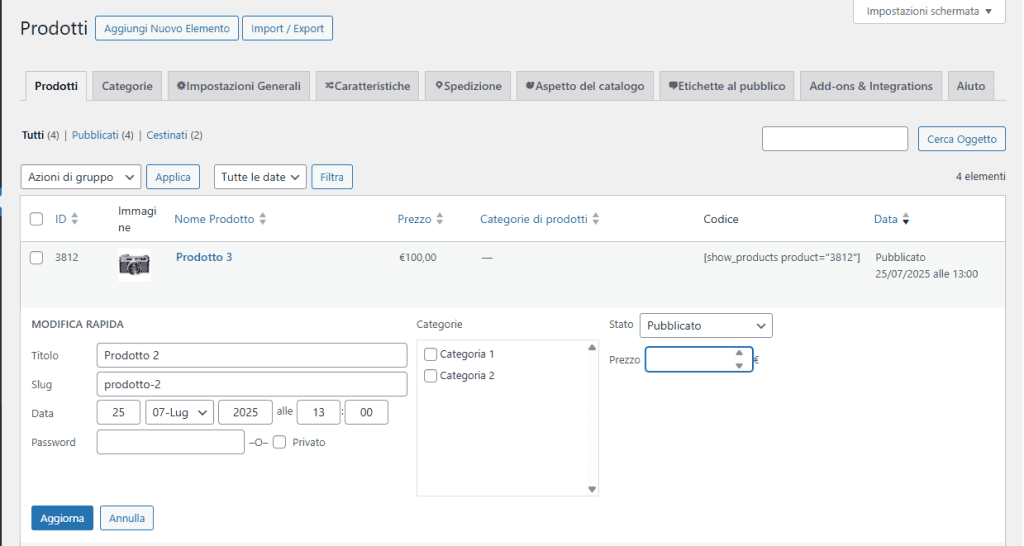This screenshot has height=546, width=1024.
Task: Click the Filtra button
Action: click(x=332, y=177)
